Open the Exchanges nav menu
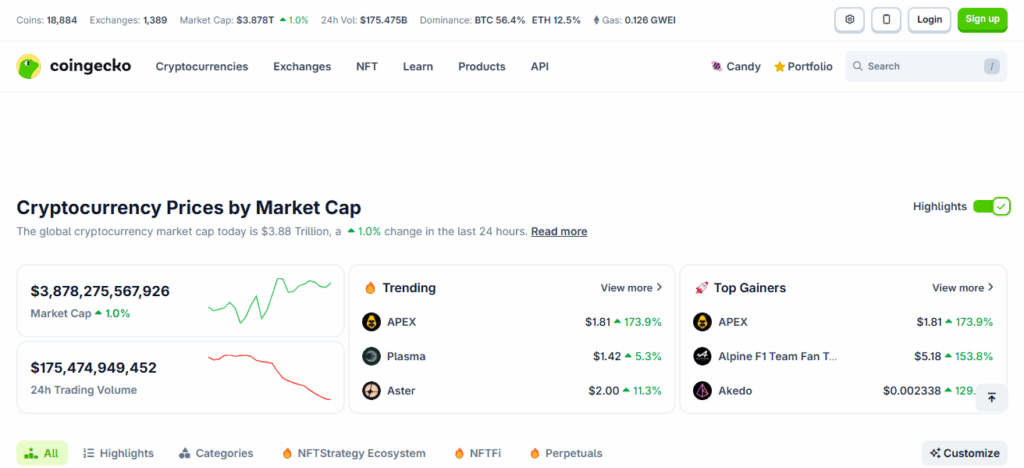Viewport: 1024px width, 468px height. (x=302, y=67)
